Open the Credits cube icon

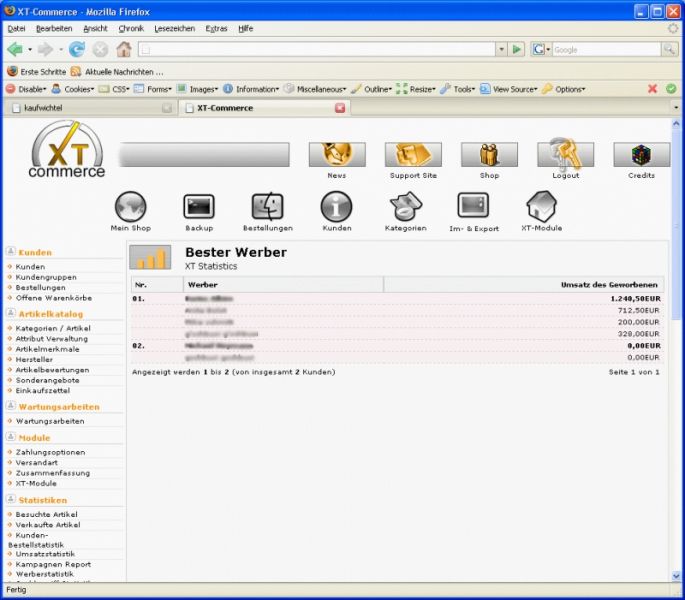point(641,154)
